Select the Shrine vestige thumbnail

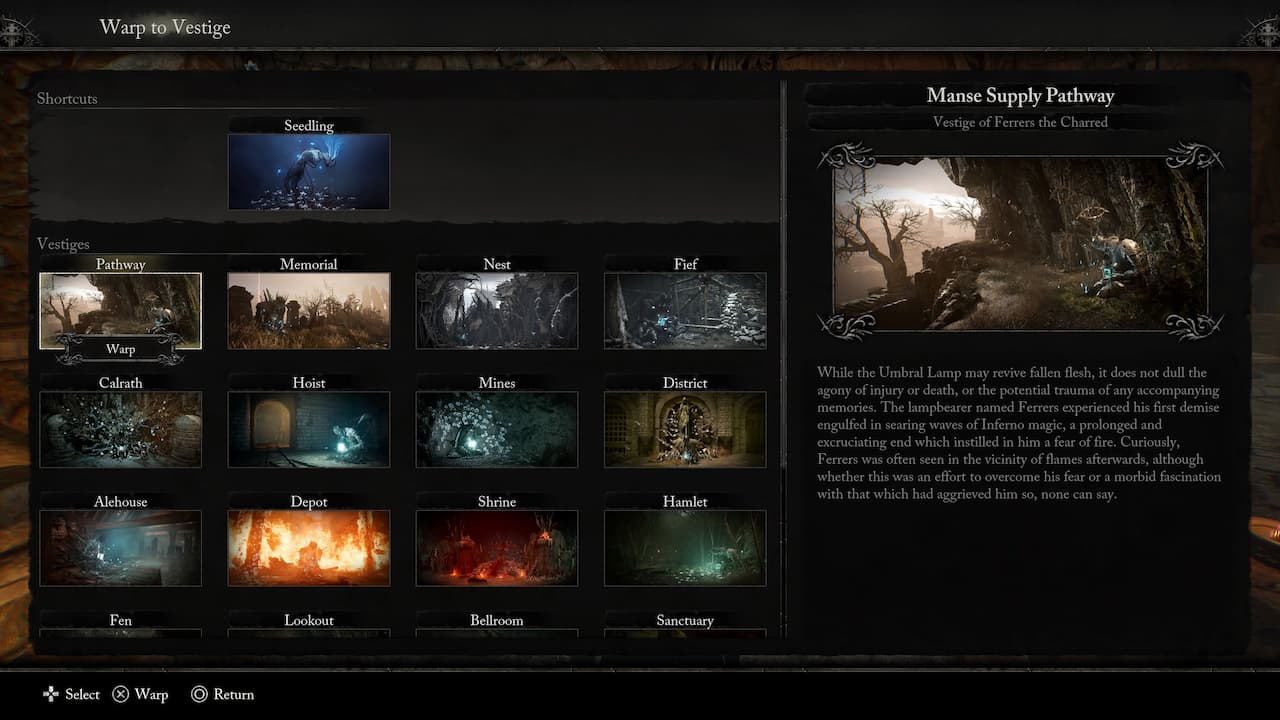(497, 548)
